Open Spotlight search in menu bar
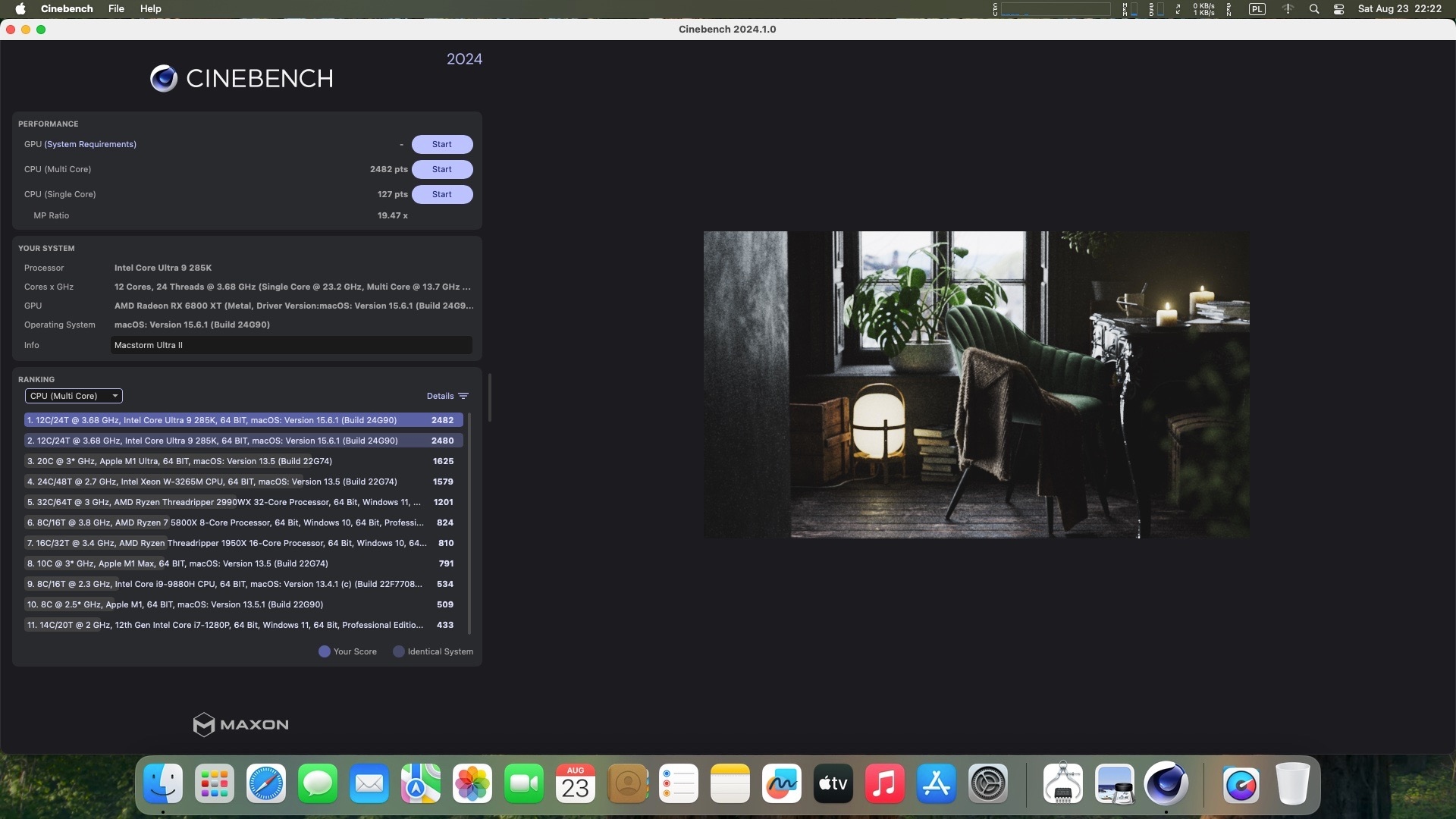1456x819 pixels. point(1314,9)
